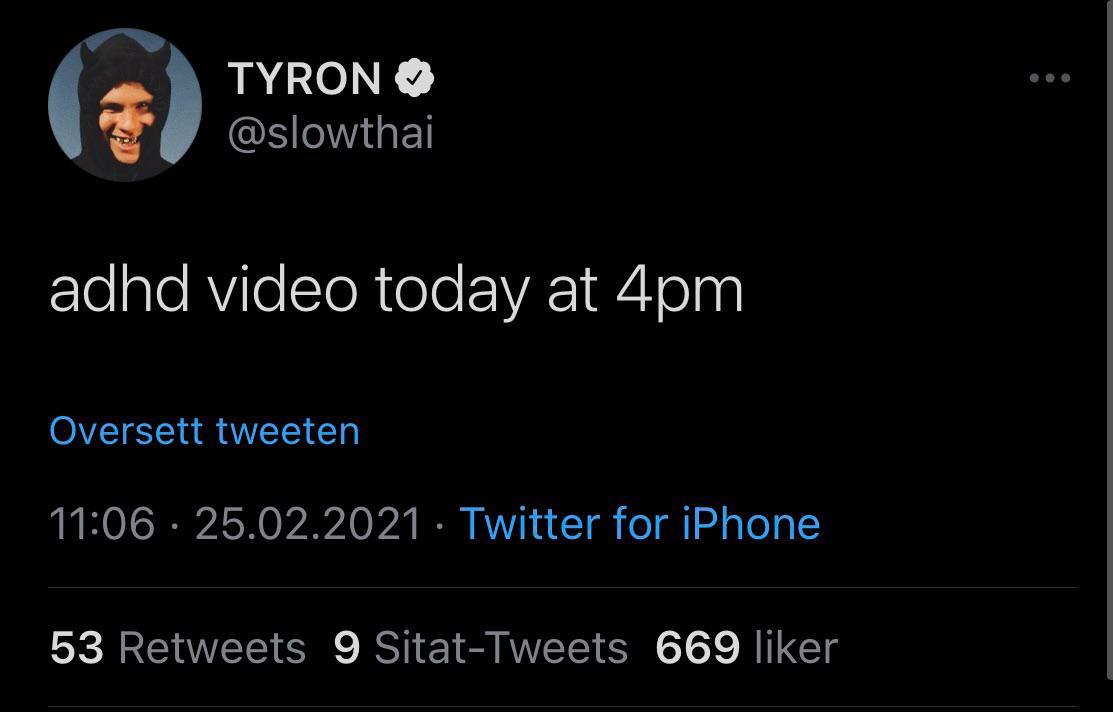The height and width of the screenshot is (712, 1113).
Task: Open Twitter for iPhone source link
Action: (x=638, y=523)
